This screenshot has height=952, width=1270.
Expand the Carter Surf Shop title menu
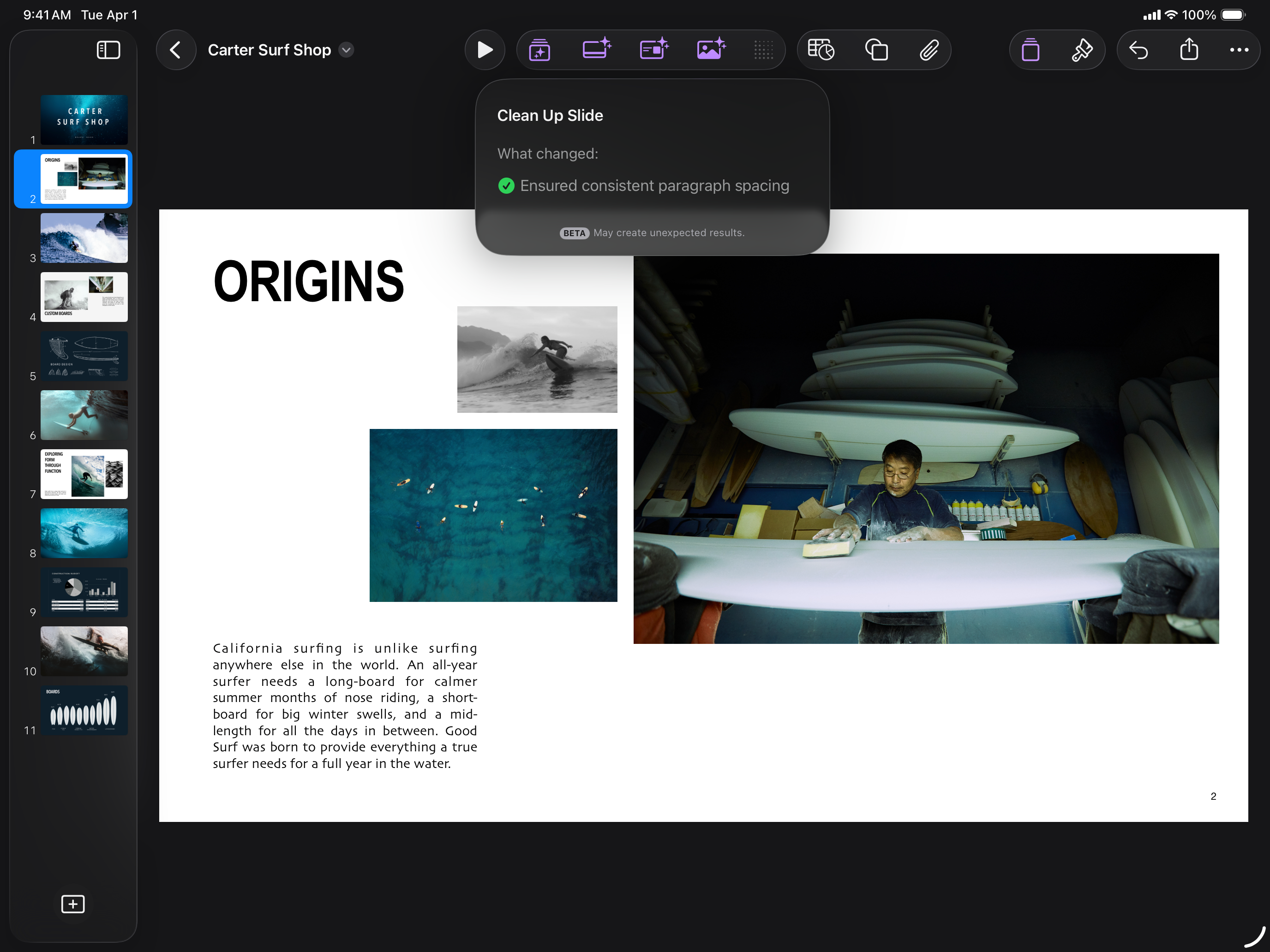click(346, 50)
